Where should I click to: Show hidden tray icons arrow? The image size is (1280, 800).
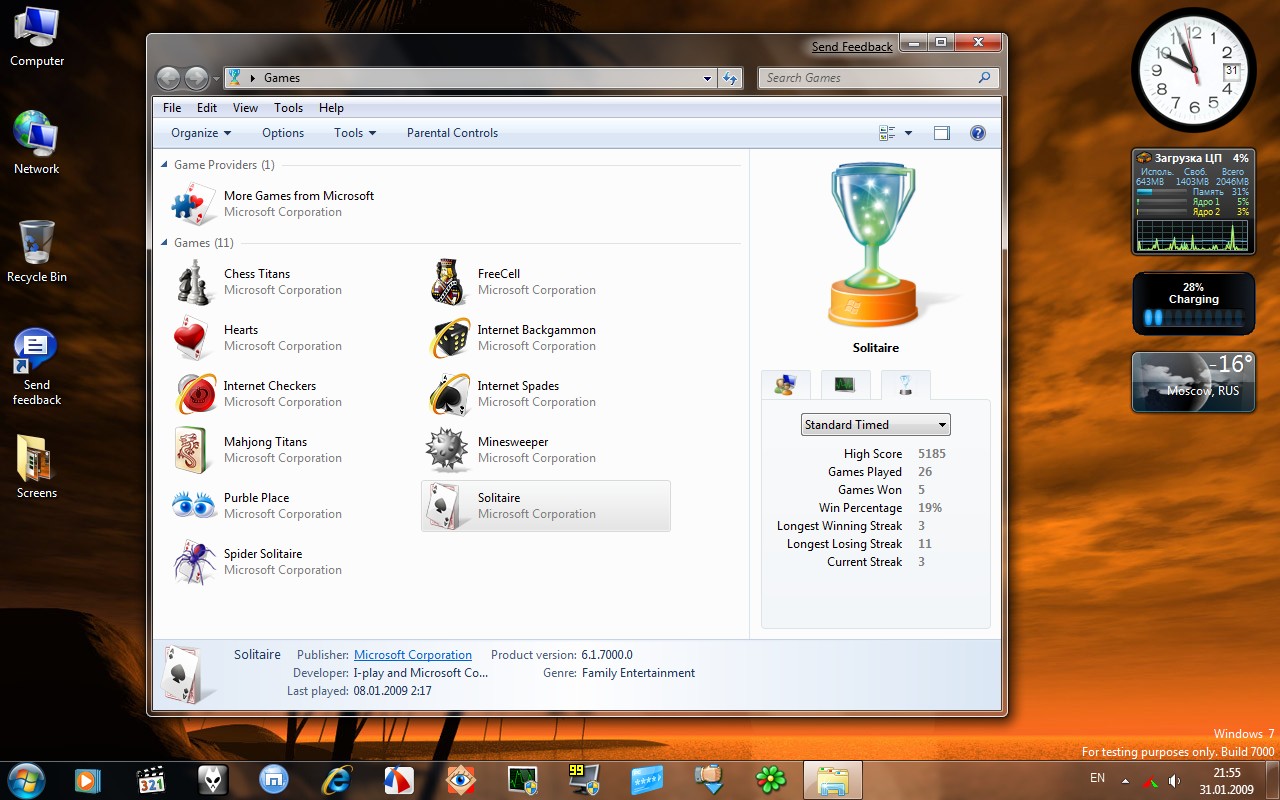tap(1125, 780)
